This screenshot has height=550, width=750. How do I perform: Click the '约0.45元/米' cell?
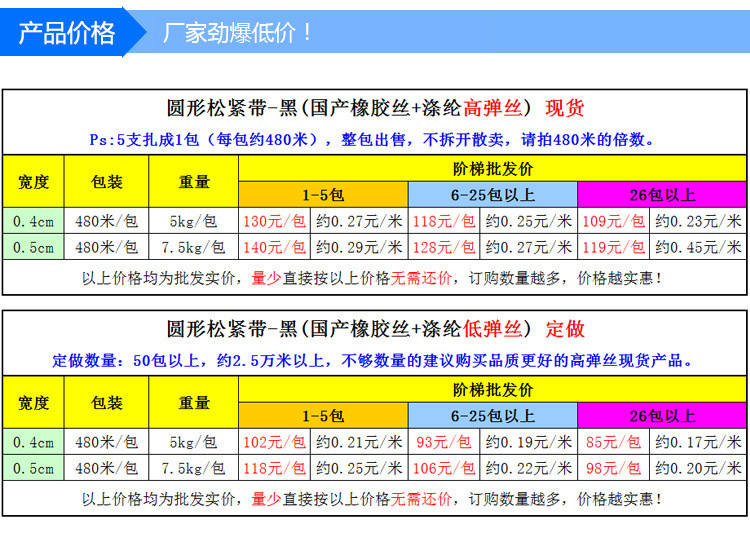click(698, 247)
